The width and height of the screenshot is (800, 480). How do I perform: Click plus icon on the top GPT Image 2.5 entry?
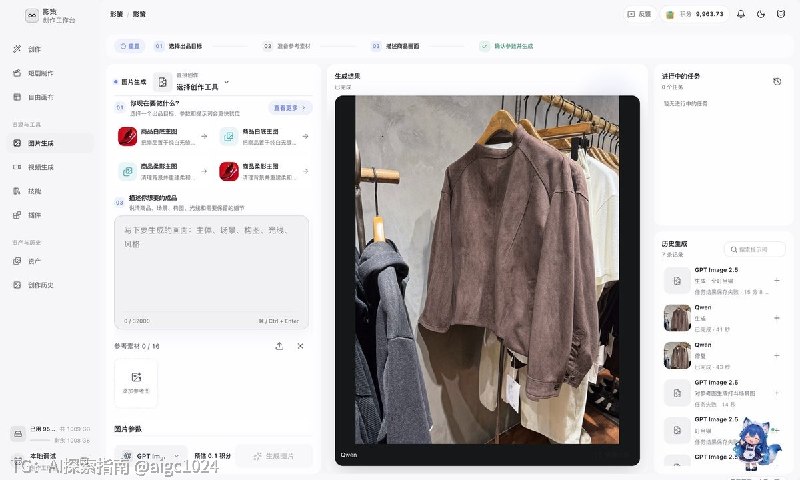point(777,280)
